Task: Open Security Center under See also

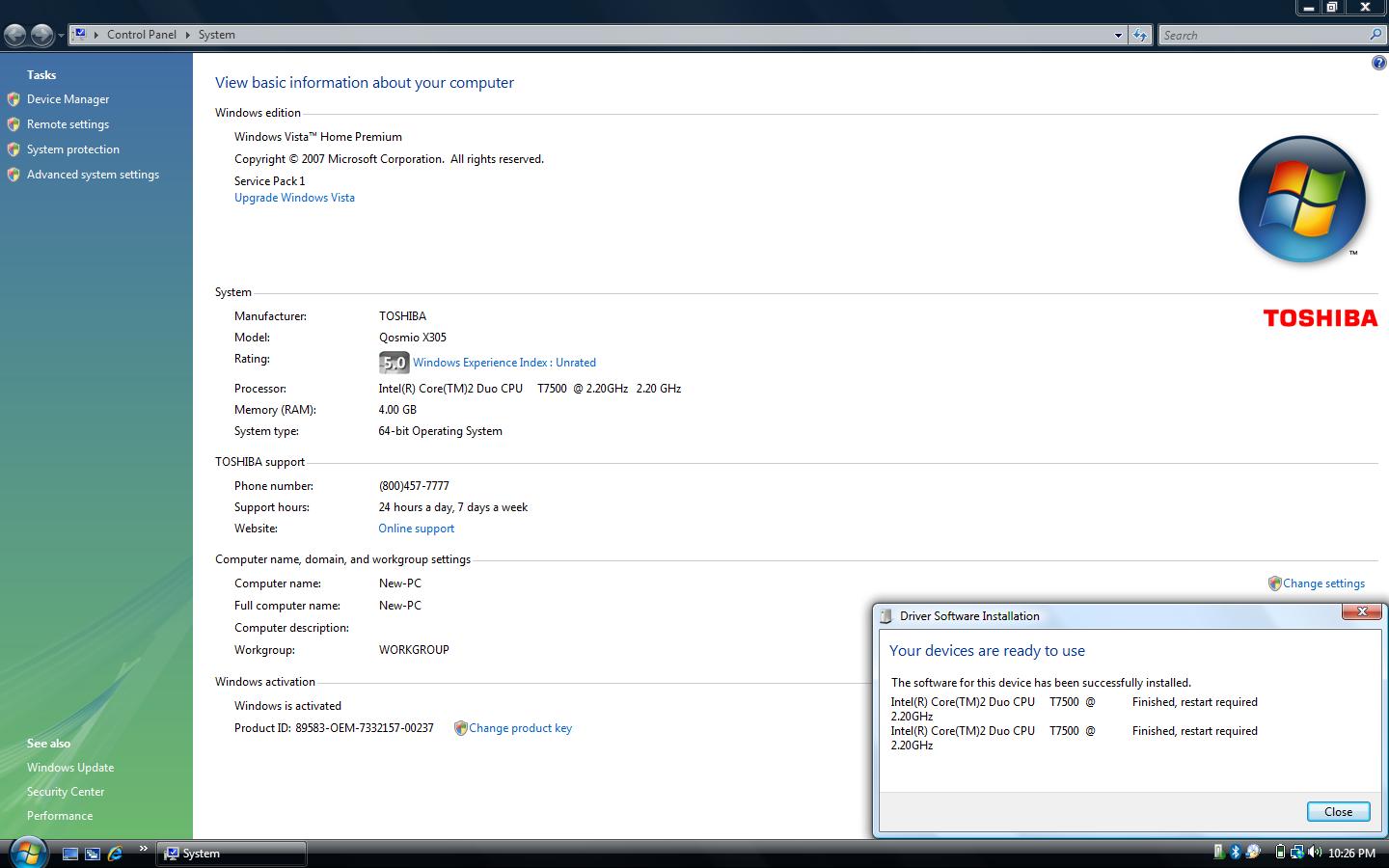Action: [x=66, y=792]
